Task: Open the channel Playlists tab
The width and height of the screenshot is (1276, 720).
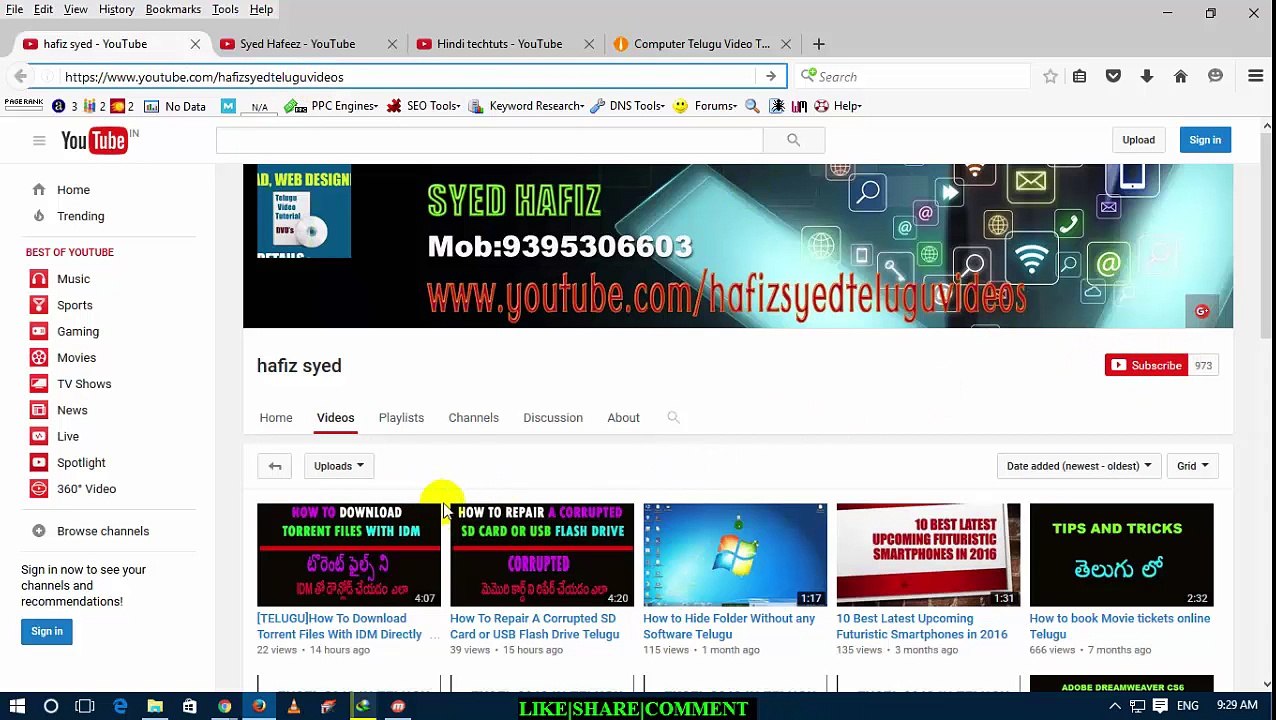Action: pyautogui.click(x=401, y=418)
